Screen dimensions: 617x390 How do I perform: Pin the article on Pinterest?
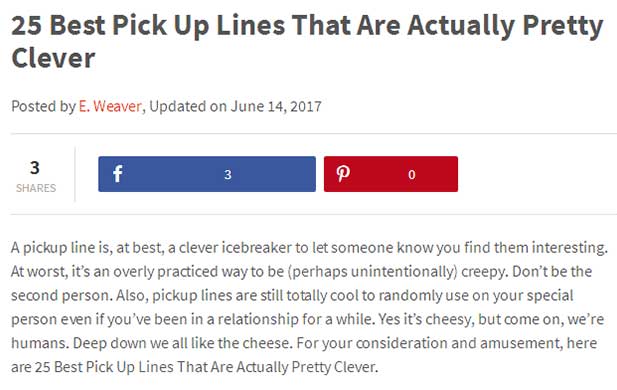point(391,174)
